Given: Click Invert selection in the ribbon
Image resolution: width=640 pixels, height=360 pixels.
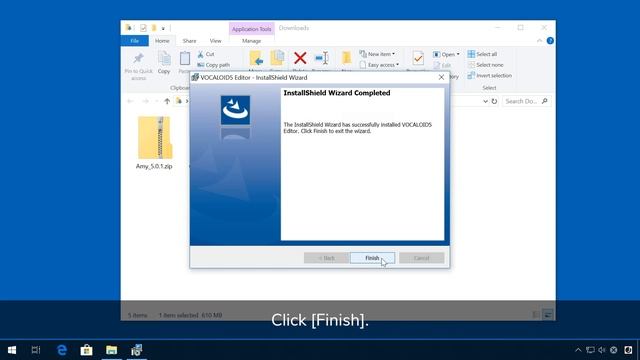Looking at the screenshot, I should (489, 76).
